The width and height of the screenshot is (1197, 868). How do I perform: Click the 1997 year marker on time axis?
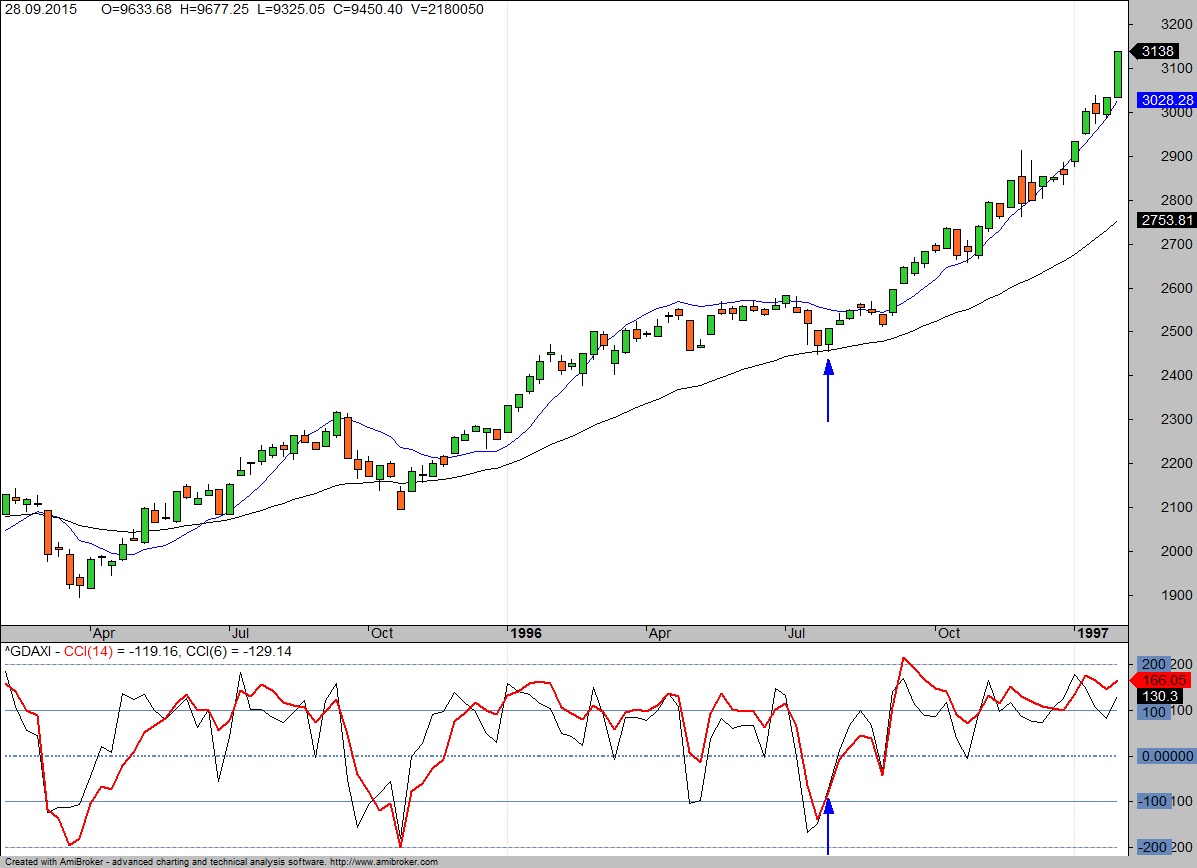tap(1092, 633)
